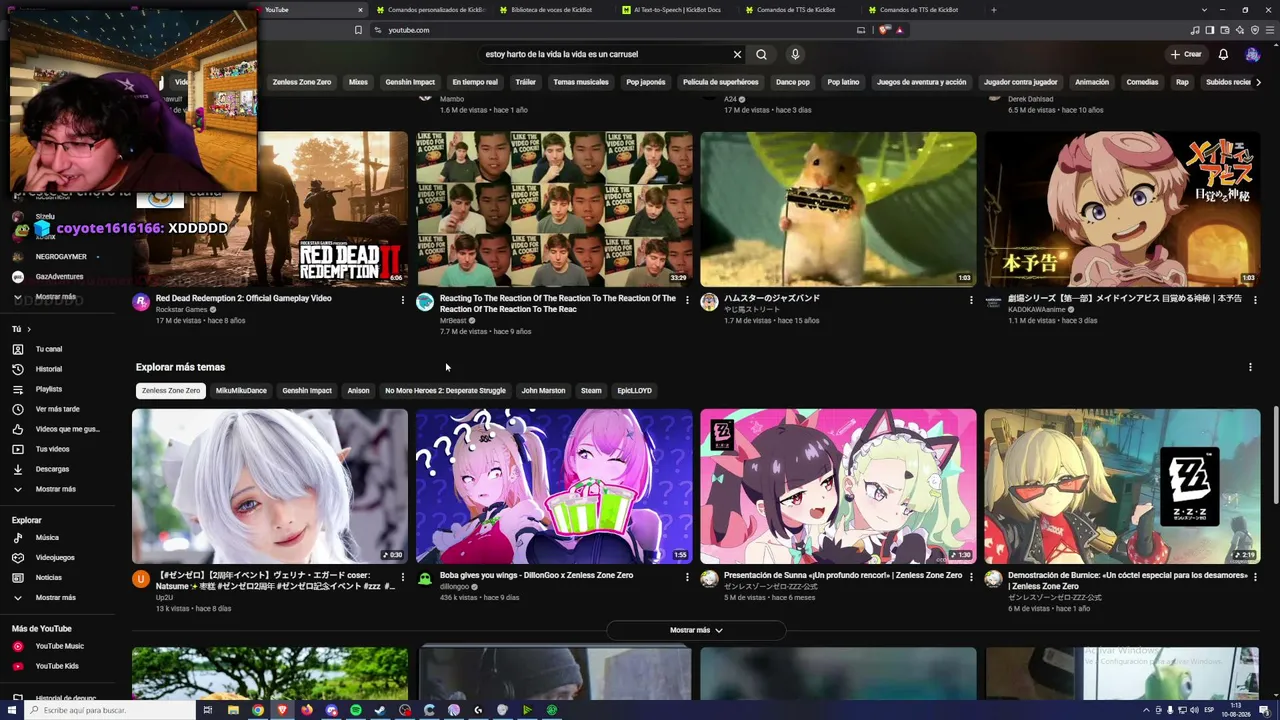Browse Noticias under Explorar
The height and width of the screenshot is (720, 1280).
[x=49, y=578]
